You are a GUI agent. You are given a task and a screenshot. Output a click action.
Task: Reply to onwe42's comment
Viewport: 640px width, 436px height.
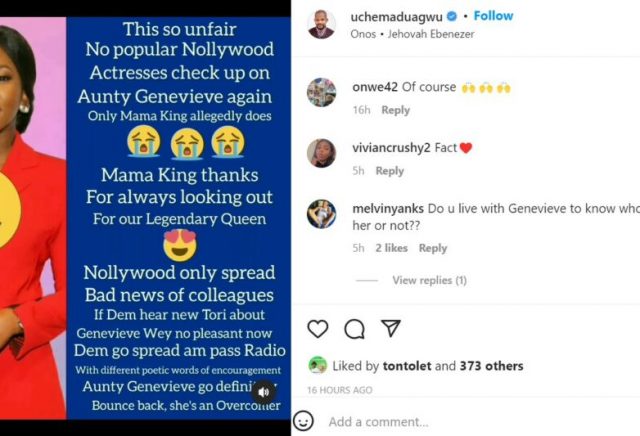pyautogui.click(x=396, y=110)
